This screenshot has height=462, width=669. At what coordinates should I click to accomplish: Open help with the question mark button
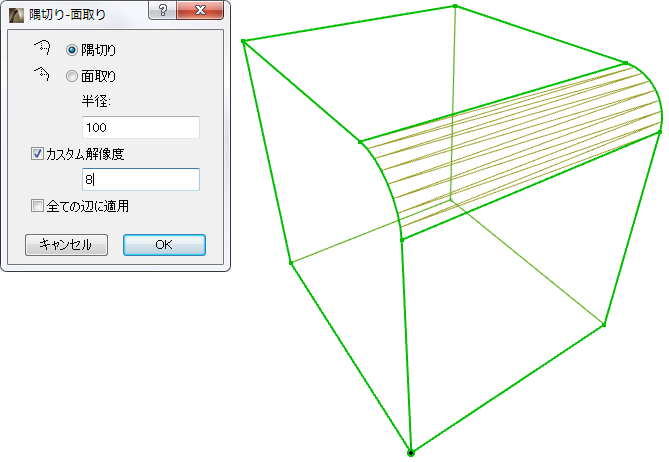[163, 10]
